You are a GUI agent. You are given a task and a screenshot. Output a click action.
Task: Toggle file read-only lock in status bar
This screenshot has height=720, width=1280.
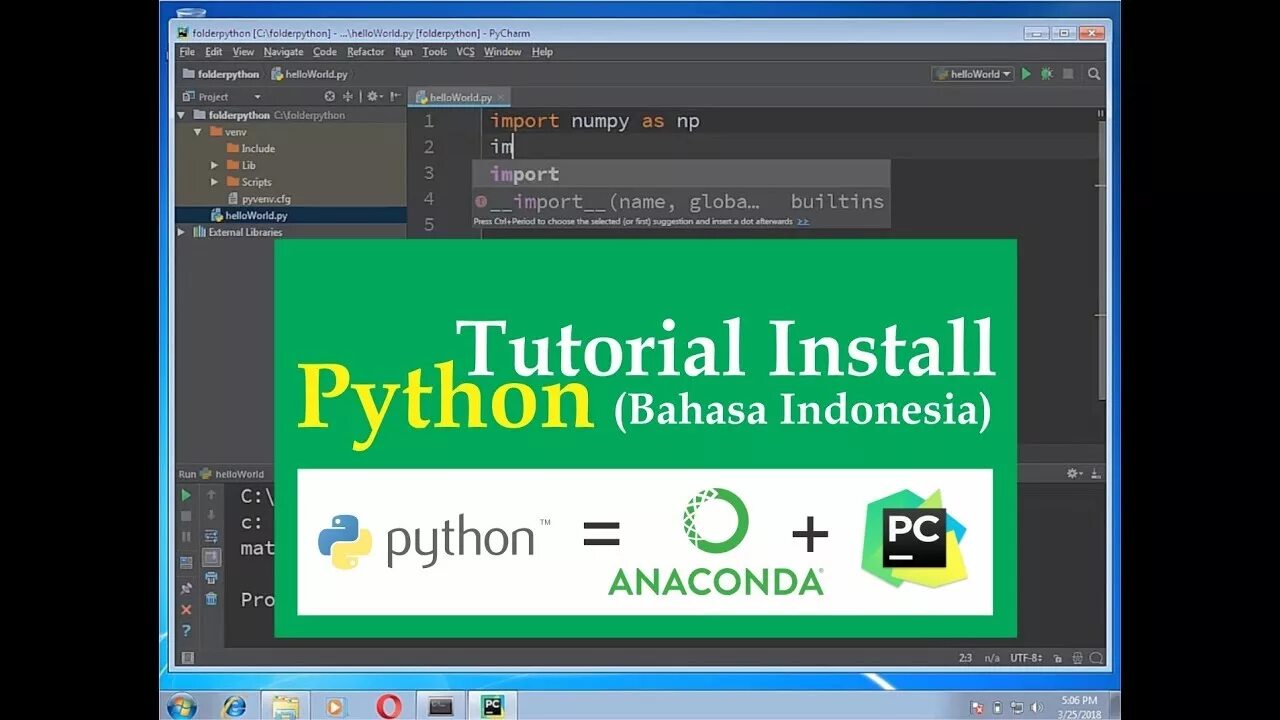1056,658
